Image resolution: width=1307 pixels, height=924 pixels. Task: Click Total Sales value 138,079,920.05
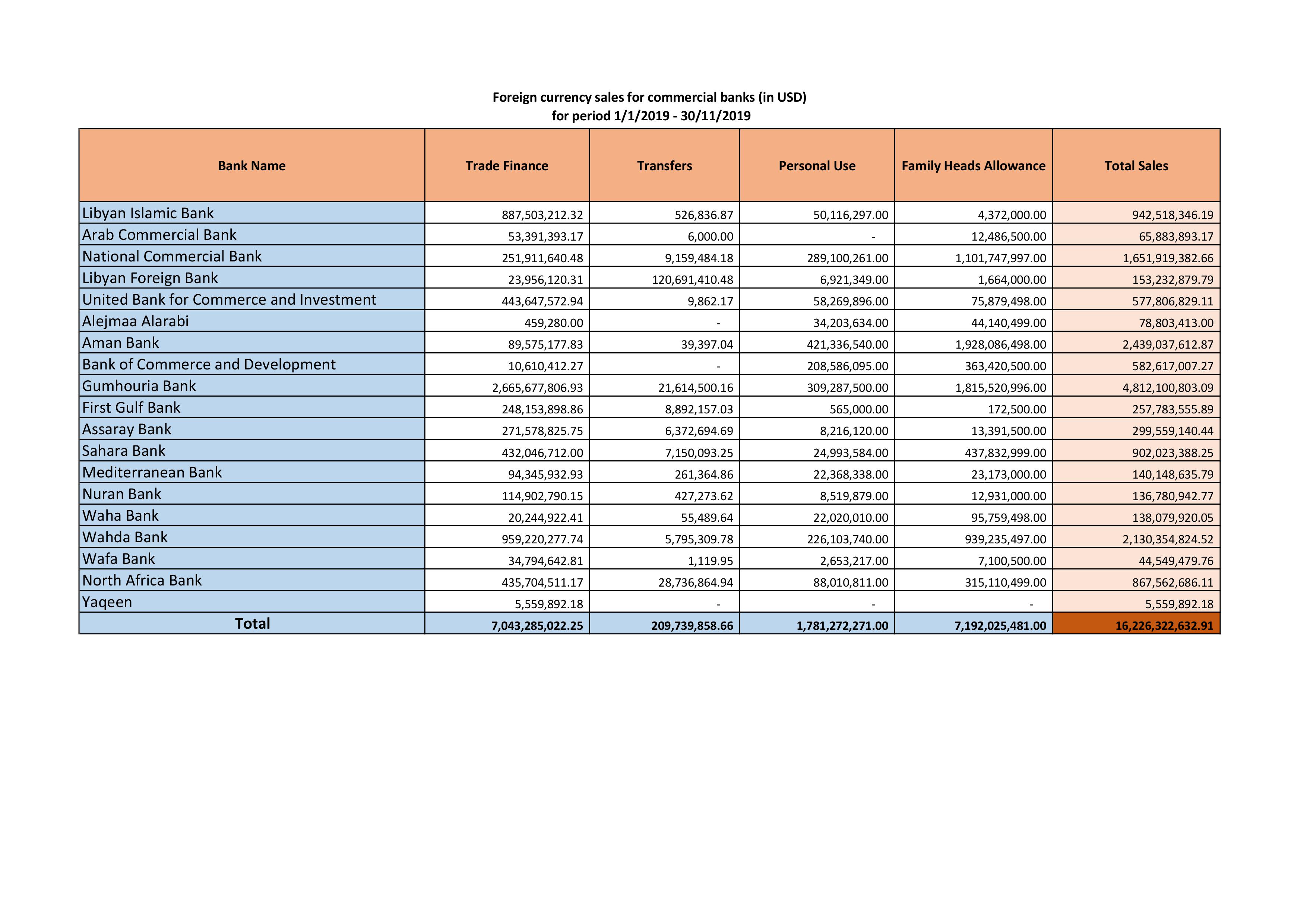tap(1172, 518)
